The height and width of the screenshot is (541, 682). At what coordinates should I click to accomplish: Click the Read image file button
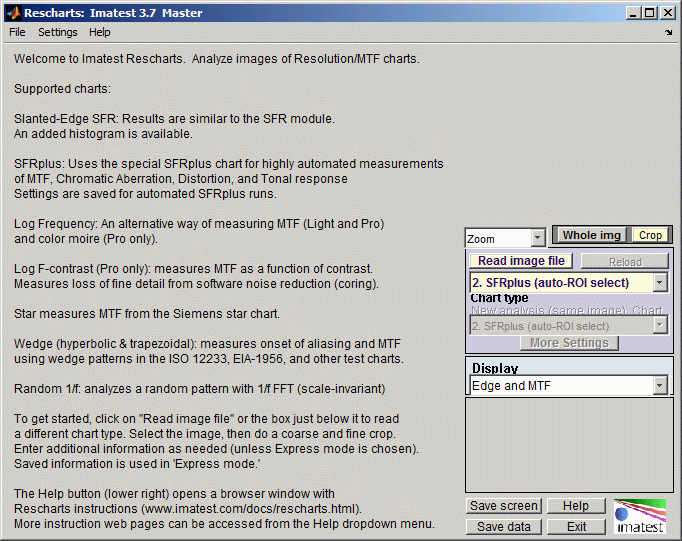coord(521,260)
